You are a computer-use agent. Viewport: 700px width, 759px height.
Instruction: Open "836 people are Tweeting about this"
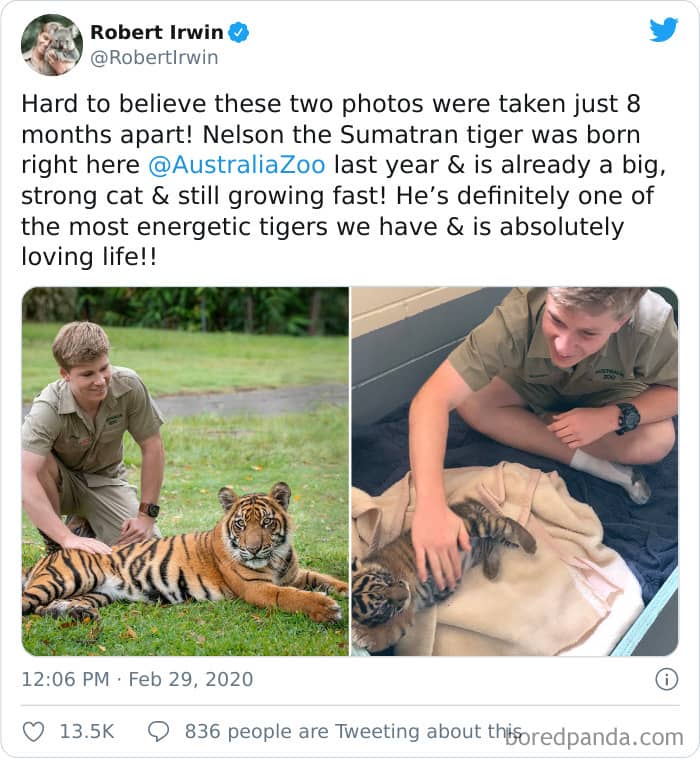point(350,732)
